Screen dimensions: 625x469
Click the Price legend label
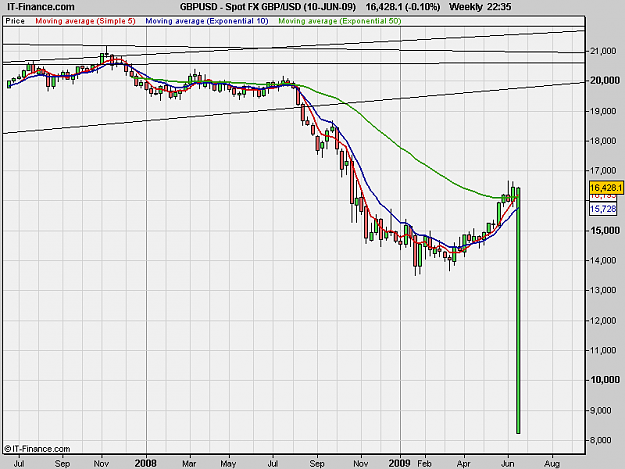(x=15, y=21)
